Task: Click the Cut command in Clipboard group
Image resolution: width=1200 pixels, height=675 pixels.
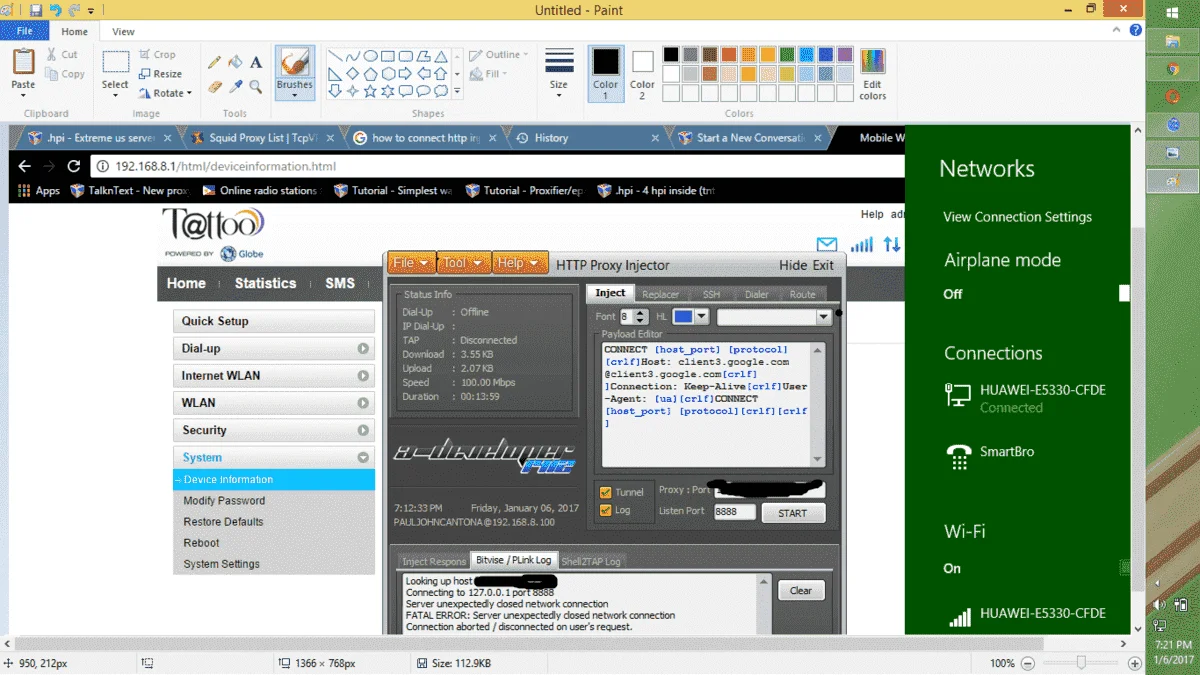Action: 62,55
